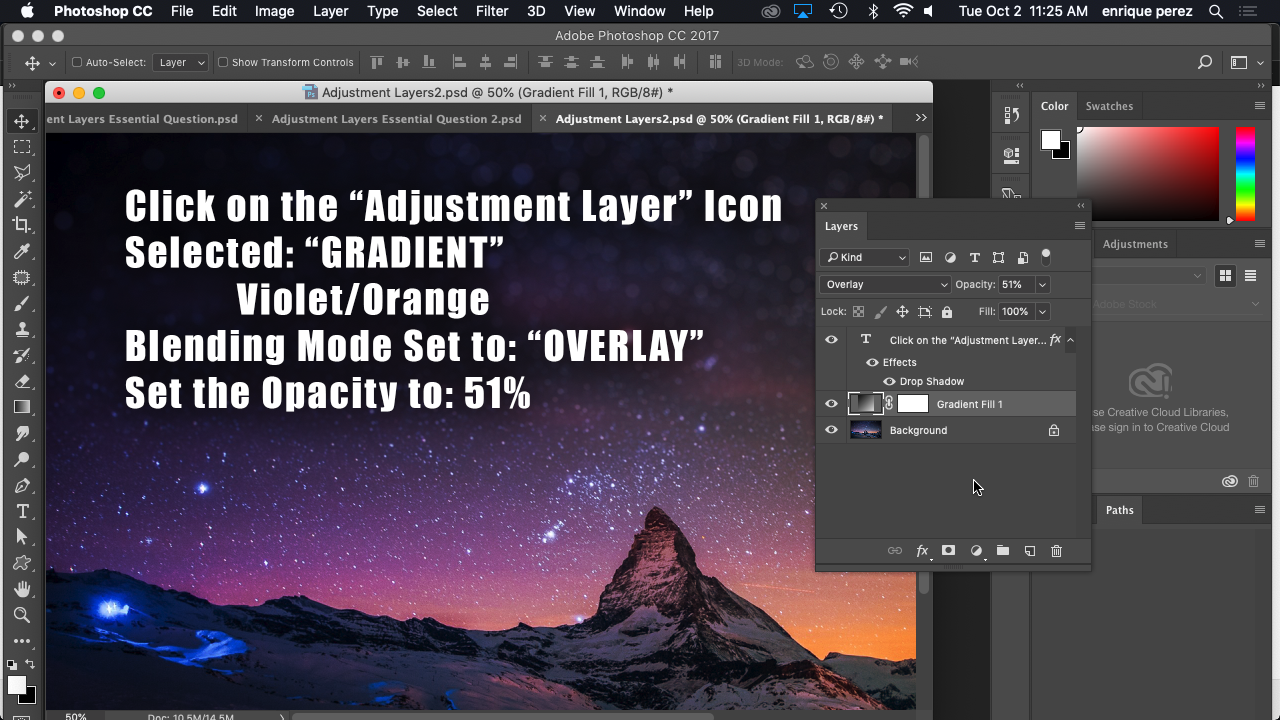Filter layers by adjustment layers icon

click(x=950, y=257)
